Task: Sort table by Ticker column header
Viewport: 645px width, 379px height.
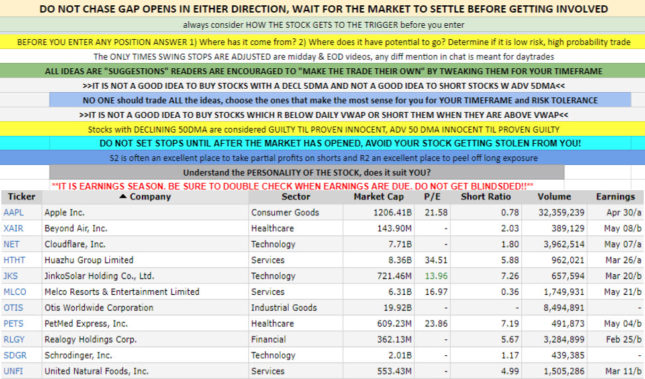Action: click(x=21, y=197)
